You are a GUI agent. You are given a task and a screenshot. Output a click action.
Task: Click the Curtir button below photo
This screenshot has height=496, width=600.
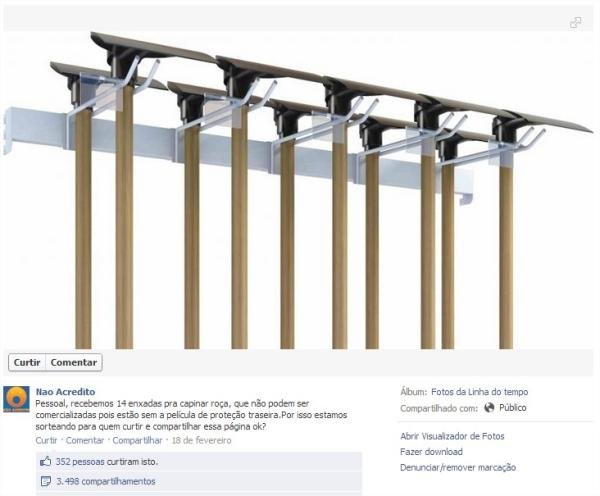[27, 362]
